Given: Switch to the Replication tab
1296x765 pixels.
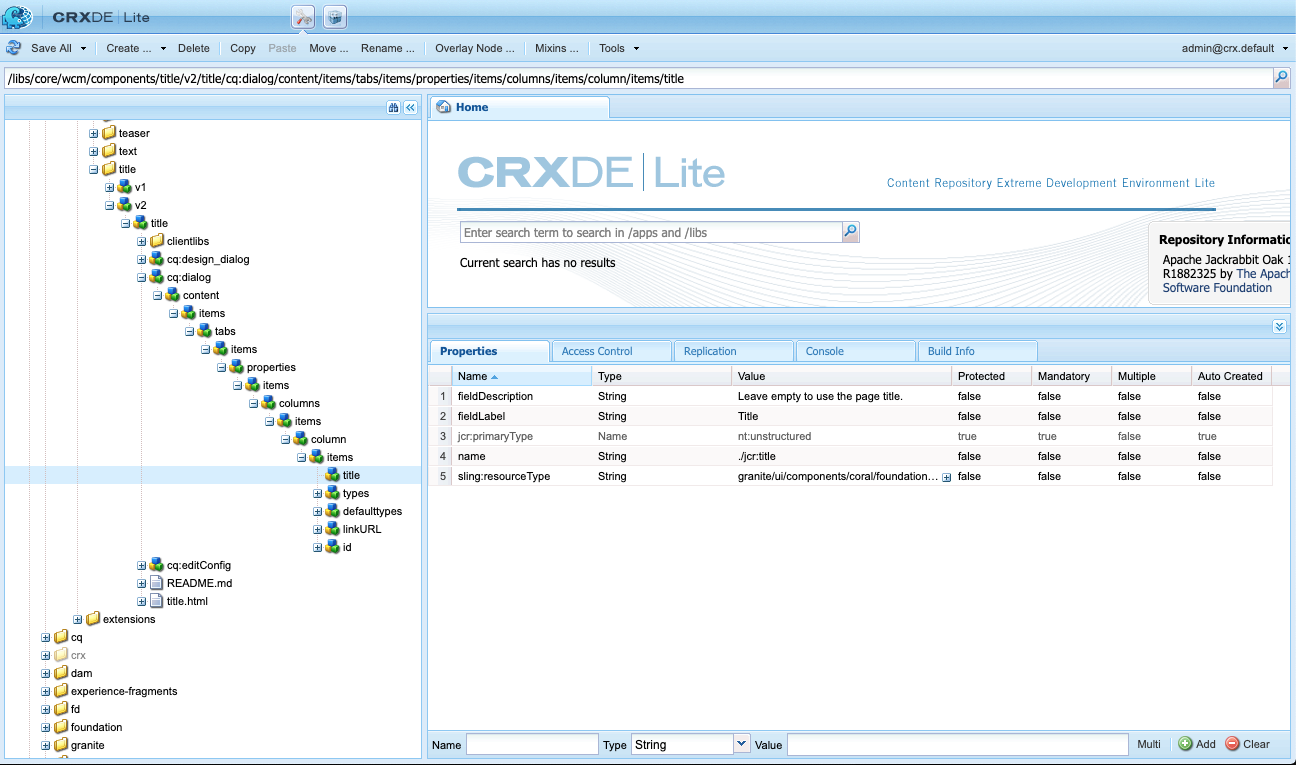Looking at the screenshot, I should [733, 351].
